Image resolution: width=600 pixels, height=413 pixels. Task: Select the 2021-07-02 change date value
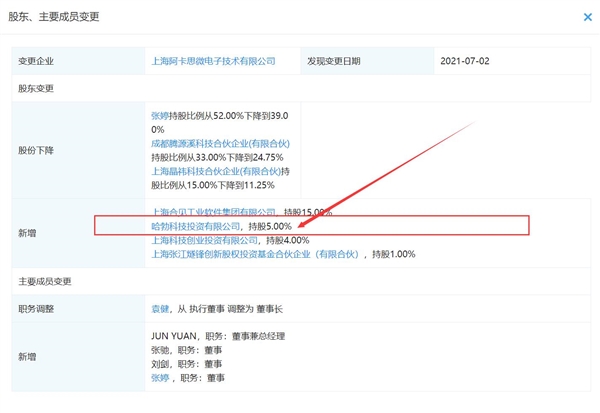click(x=466, y=62)
